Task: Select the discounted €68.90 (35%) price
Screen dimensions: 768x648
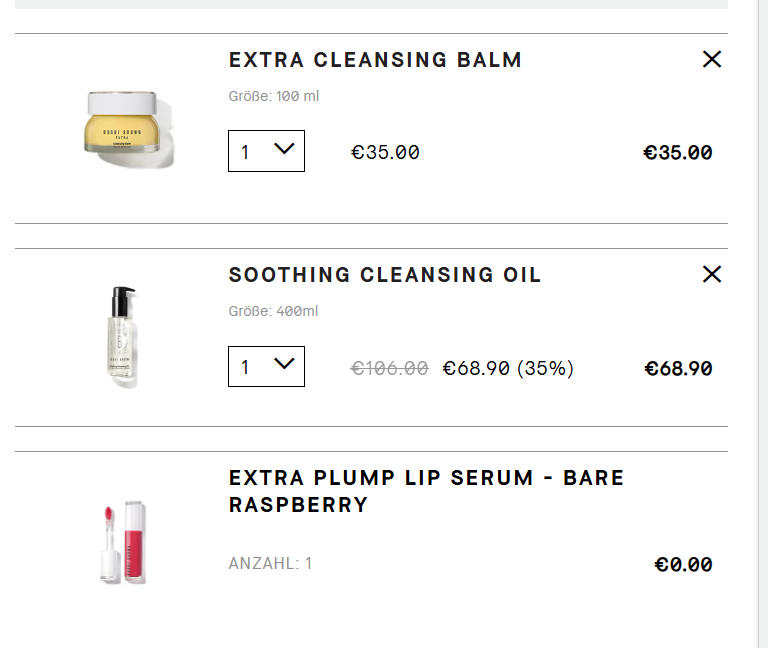Action: coord(508,369)
